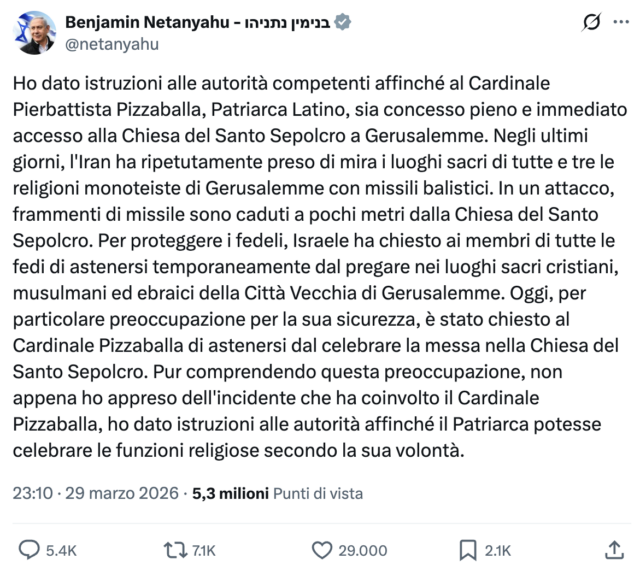Click the 2.1K bookmarks count
Screen dimensions: 640x571
click(x=497, y=548)
